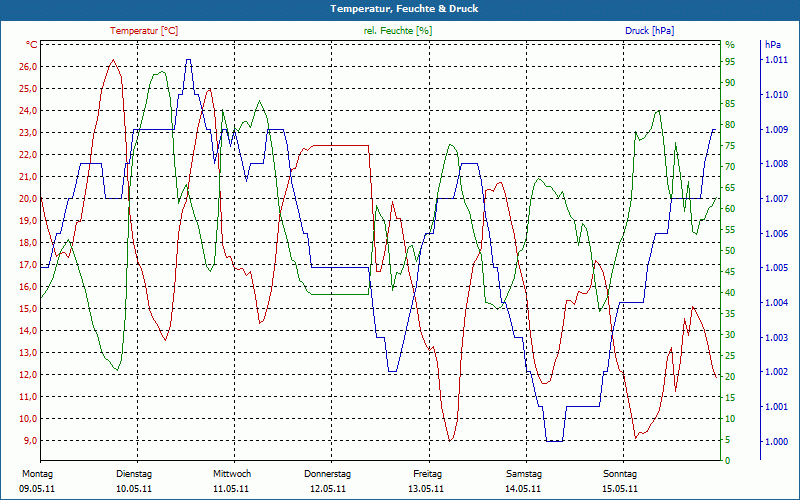
Task: Click the "Samstag" day label
Action: click(x=523, y=474)
